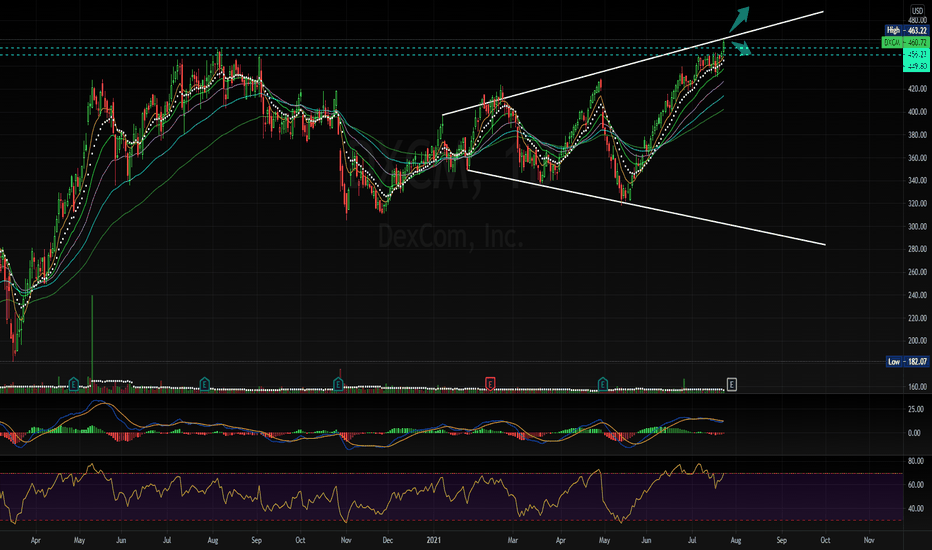Click the earnings marker just before Nov 2020
The width and height of the screenshot is (932, 550).
[x=338, y=384]
